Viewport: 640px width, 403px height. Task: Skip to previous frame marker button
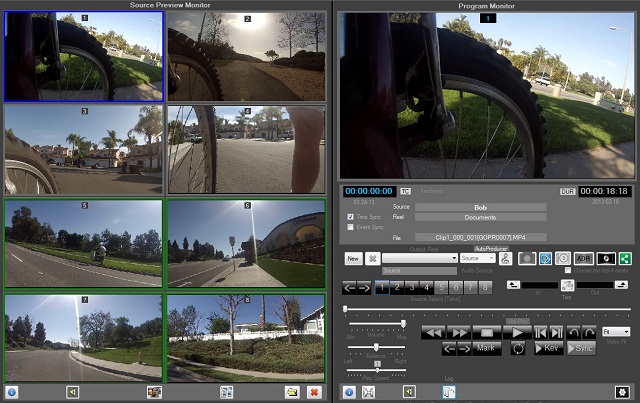(541, 332)
